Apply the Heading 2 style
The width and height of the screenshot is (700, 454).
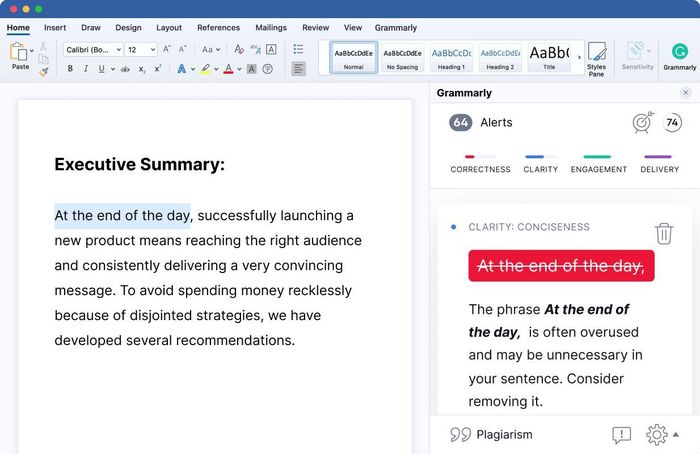point(500,57)
